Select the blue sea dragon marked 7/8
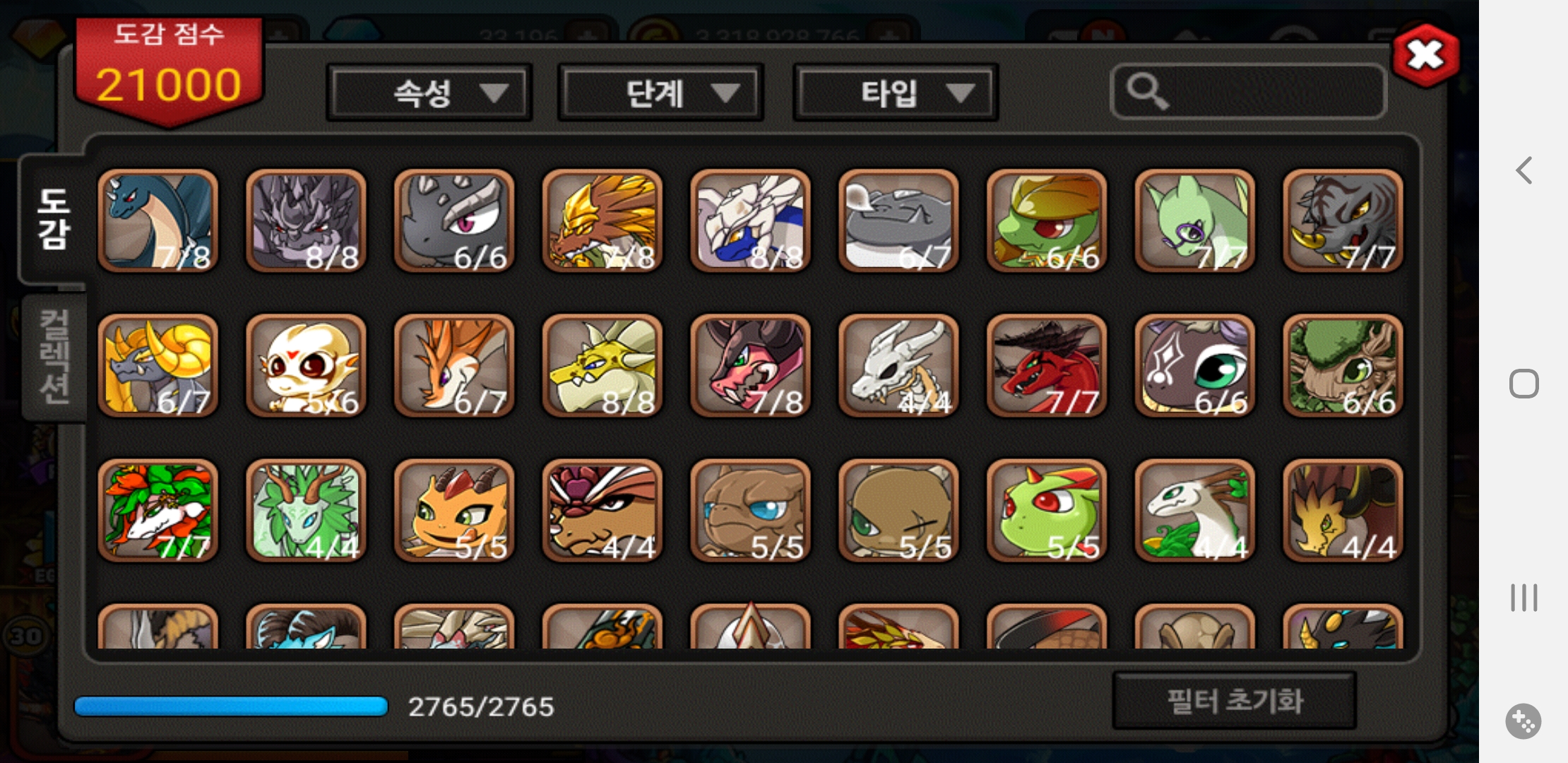This screenshot has width=1568, height=763. coord(158,220)
